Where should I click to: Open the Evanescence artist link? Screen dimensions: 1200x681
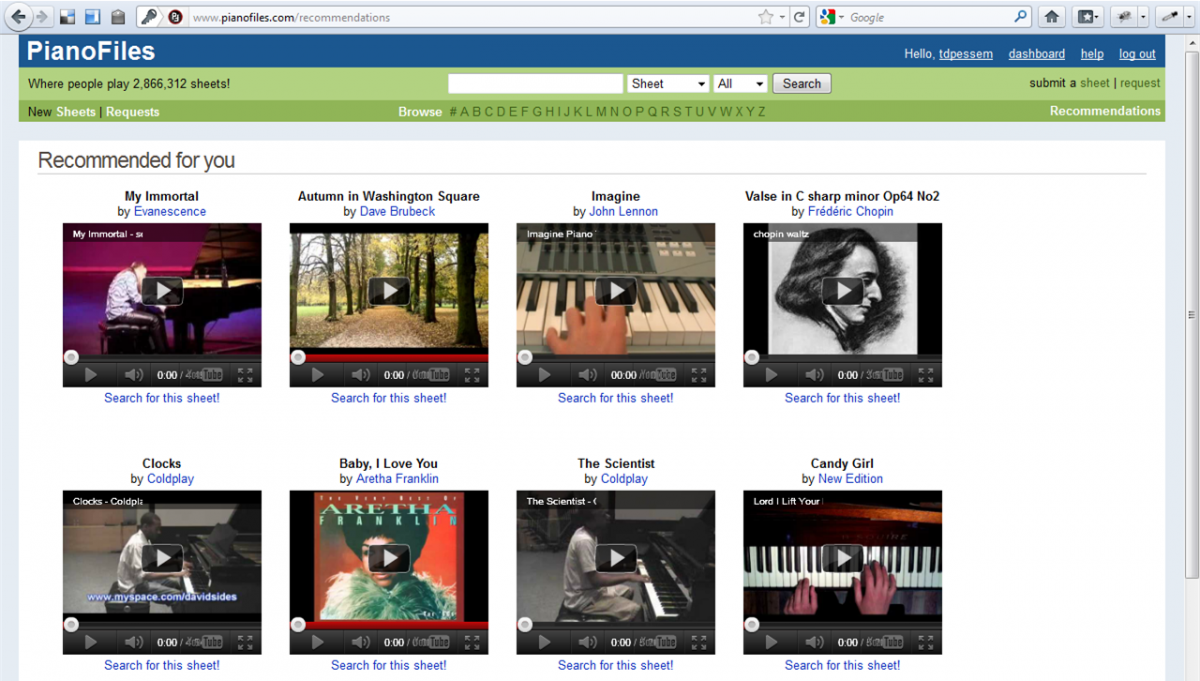click(x=170, y=212)
